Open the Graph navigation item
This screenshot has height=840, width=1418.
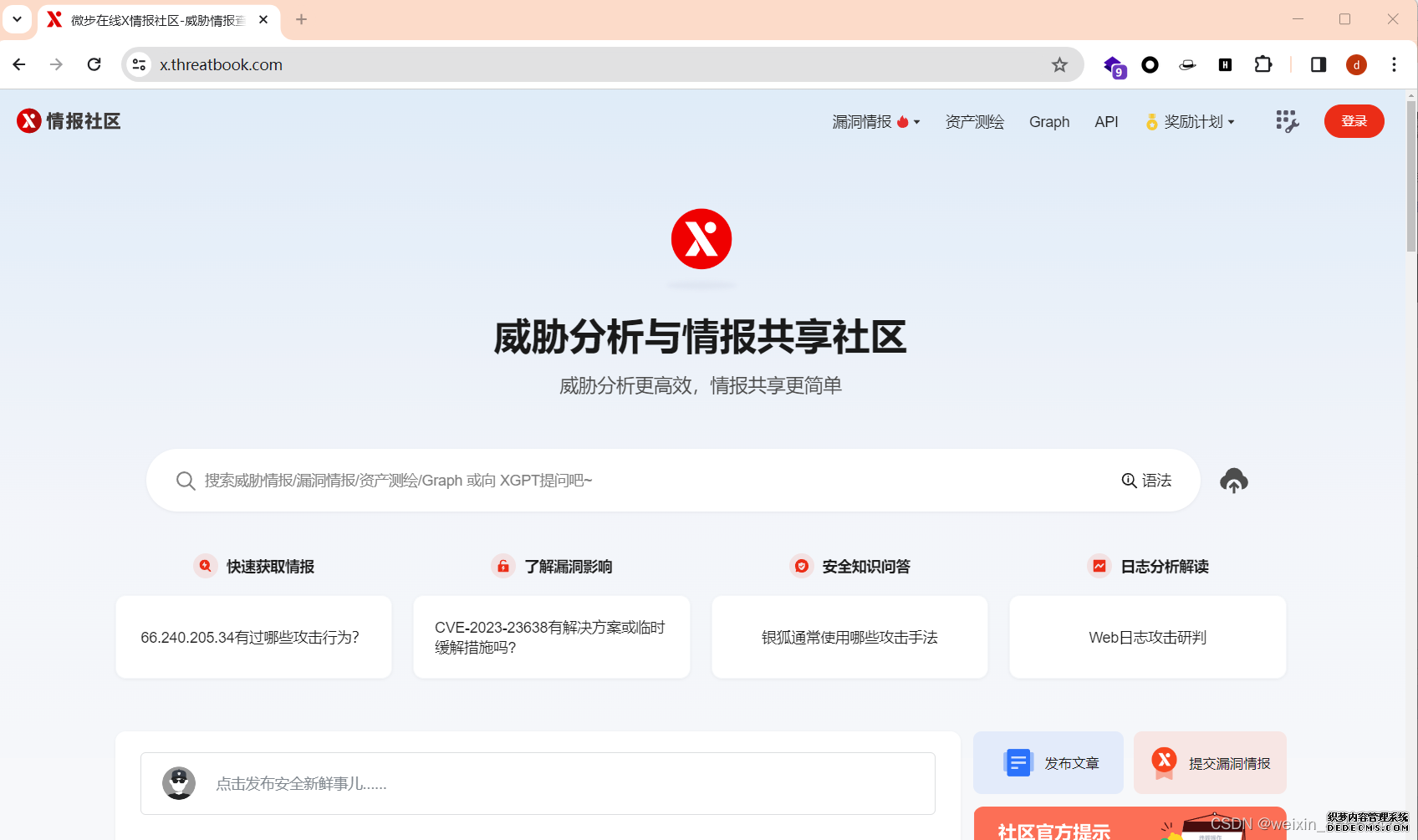(x=1048, y=122)
